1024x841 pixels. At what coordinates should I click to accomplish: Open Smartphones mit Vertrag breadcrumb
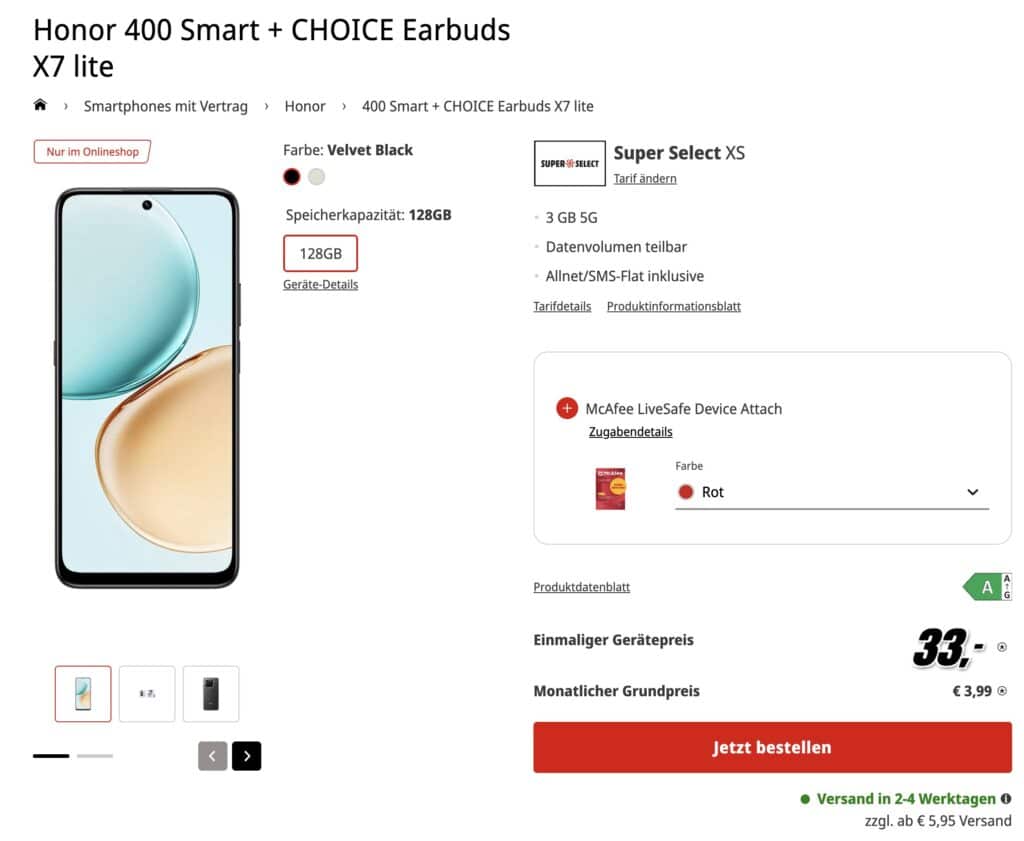coord(165,106)
